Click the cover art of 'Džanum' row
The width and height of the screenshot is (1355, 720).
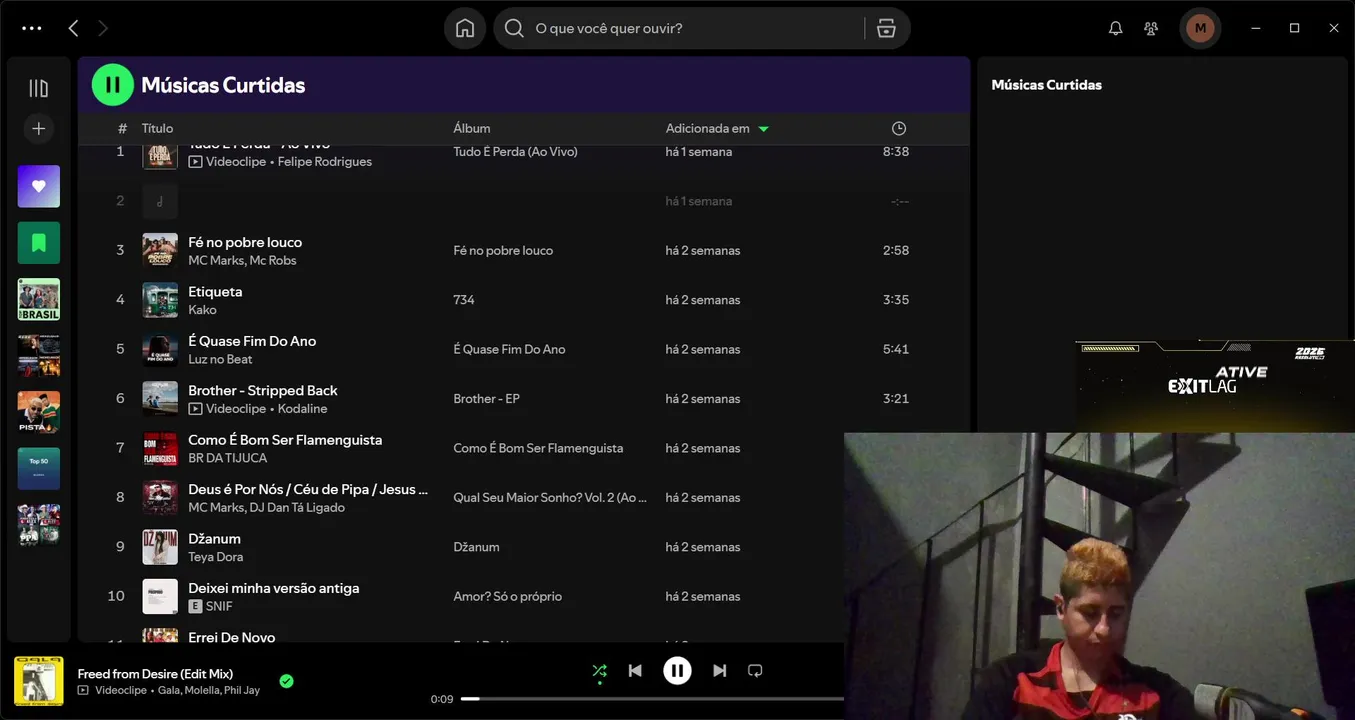coord(160,547)
